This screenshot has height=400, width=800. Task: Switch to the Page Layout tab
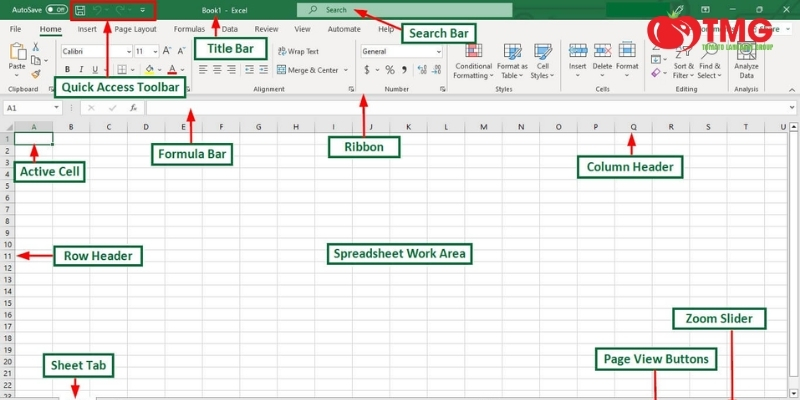pyautogui.click(x=135, y=29)
